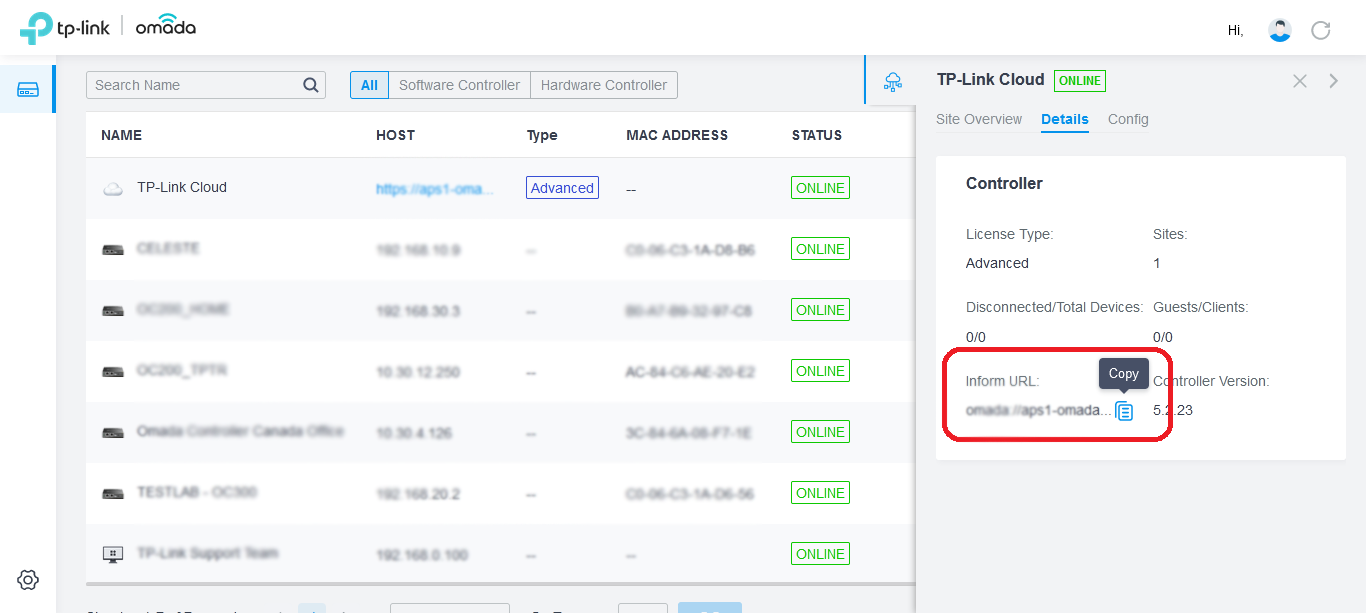
Task: Click the omada://aps1-omada... Inform URL text
Action: point(1038,410)
